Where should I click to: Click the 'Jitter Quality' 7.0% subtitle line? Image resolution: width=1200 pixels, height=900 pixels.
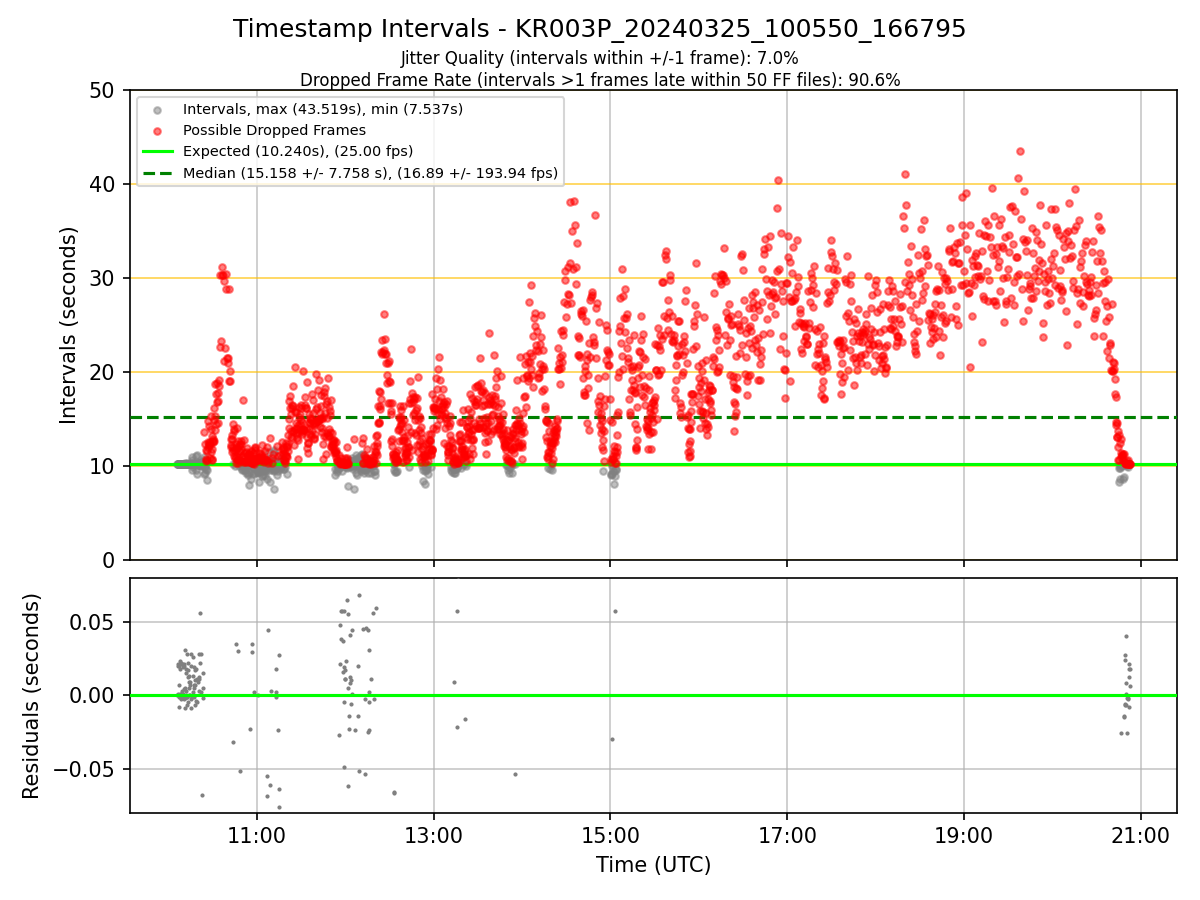[600, 58]
